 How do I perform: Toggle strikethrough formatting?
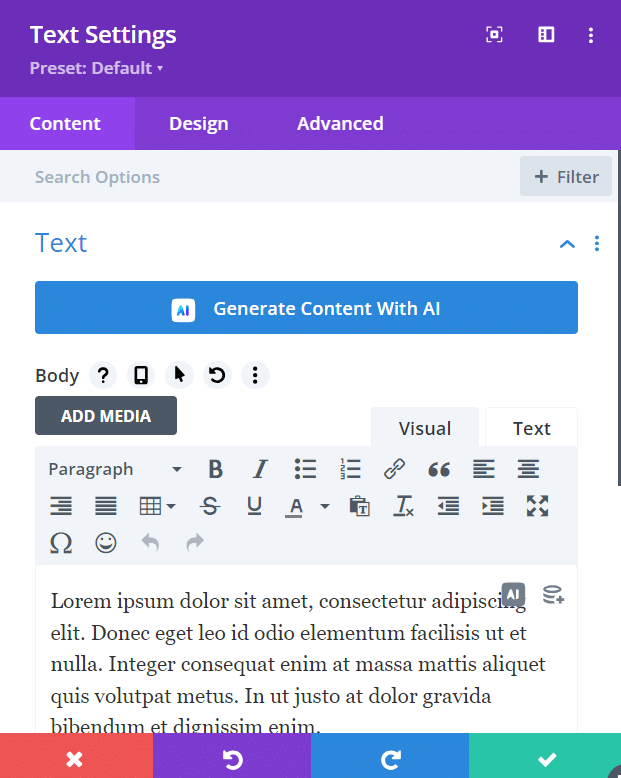[210, 506]
